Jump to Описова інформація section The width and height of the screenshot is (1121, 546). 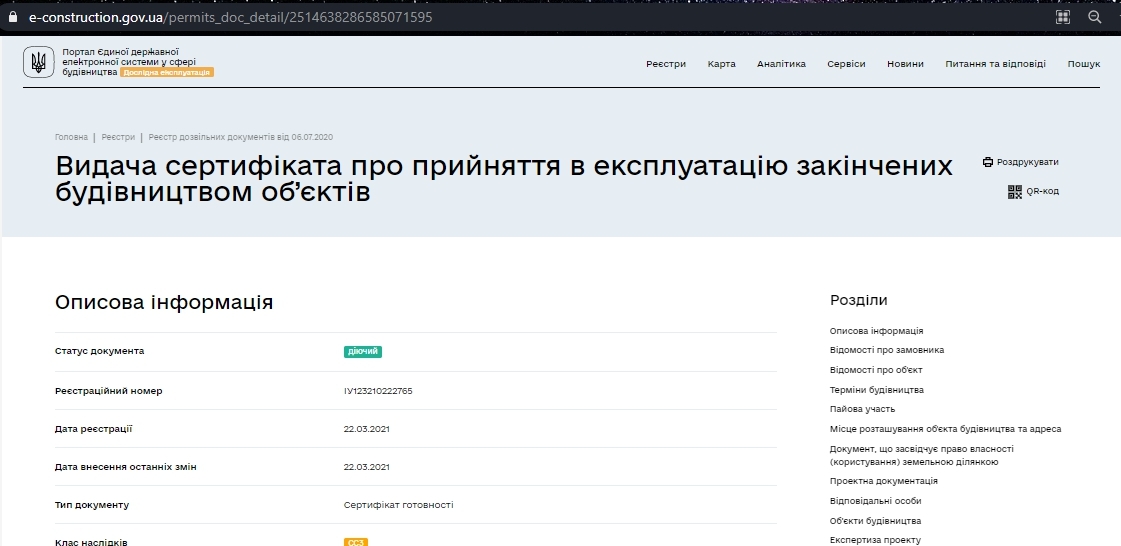tap(876, 331)
